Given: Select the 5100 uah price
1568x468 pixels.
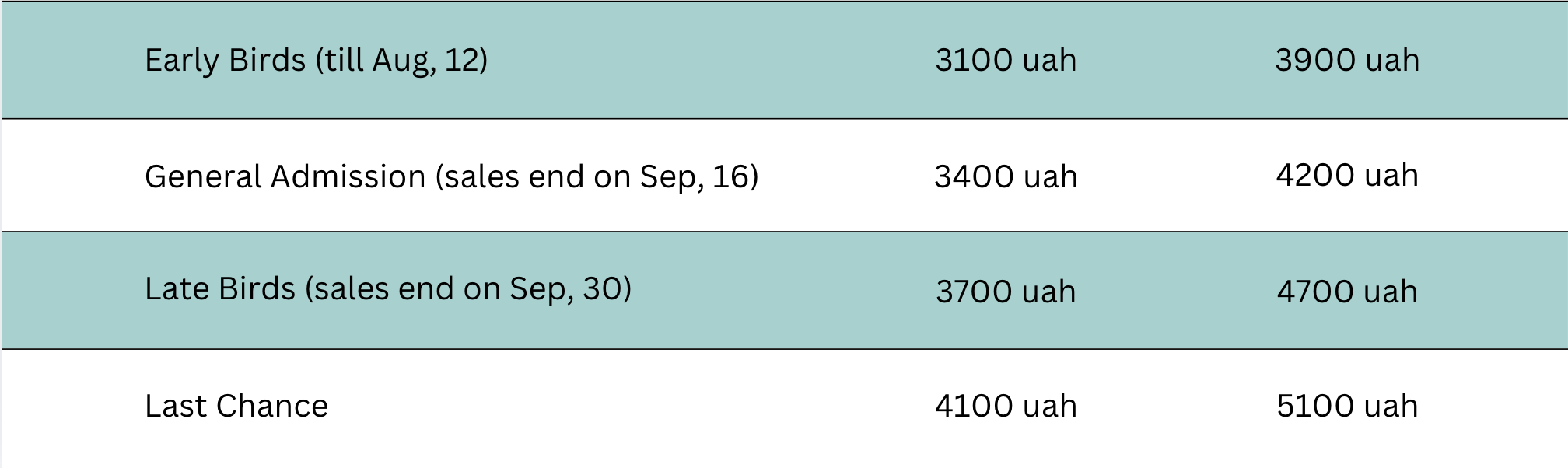Looking at the screenshot, I should (1347, 407).
